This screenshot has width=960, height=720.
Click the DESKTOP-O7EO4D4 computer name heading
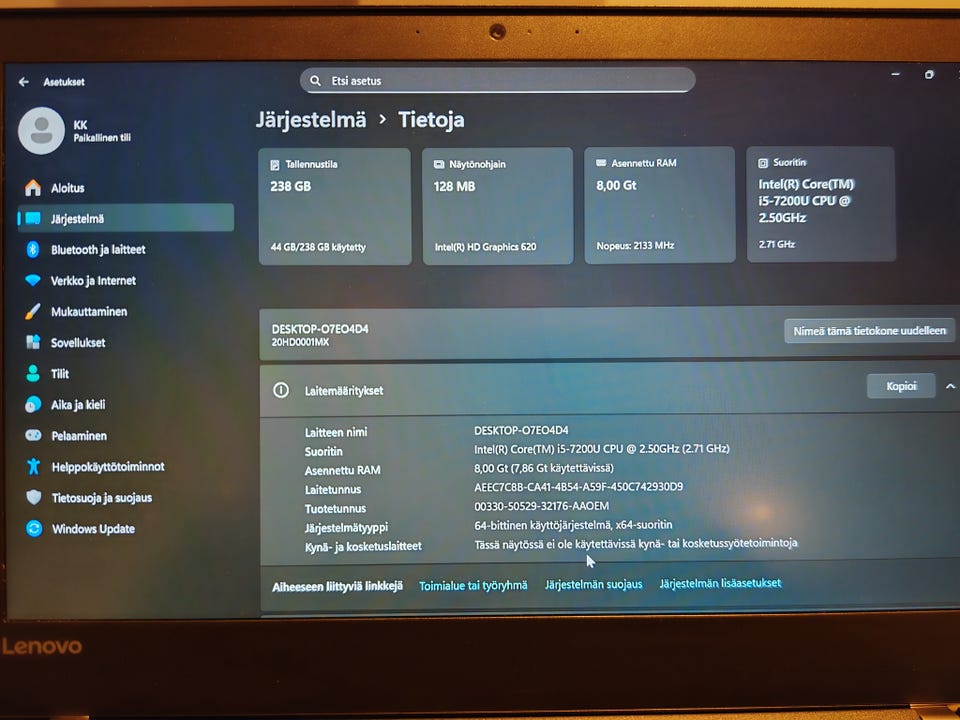pyautogui.click(x=320, y=329)
